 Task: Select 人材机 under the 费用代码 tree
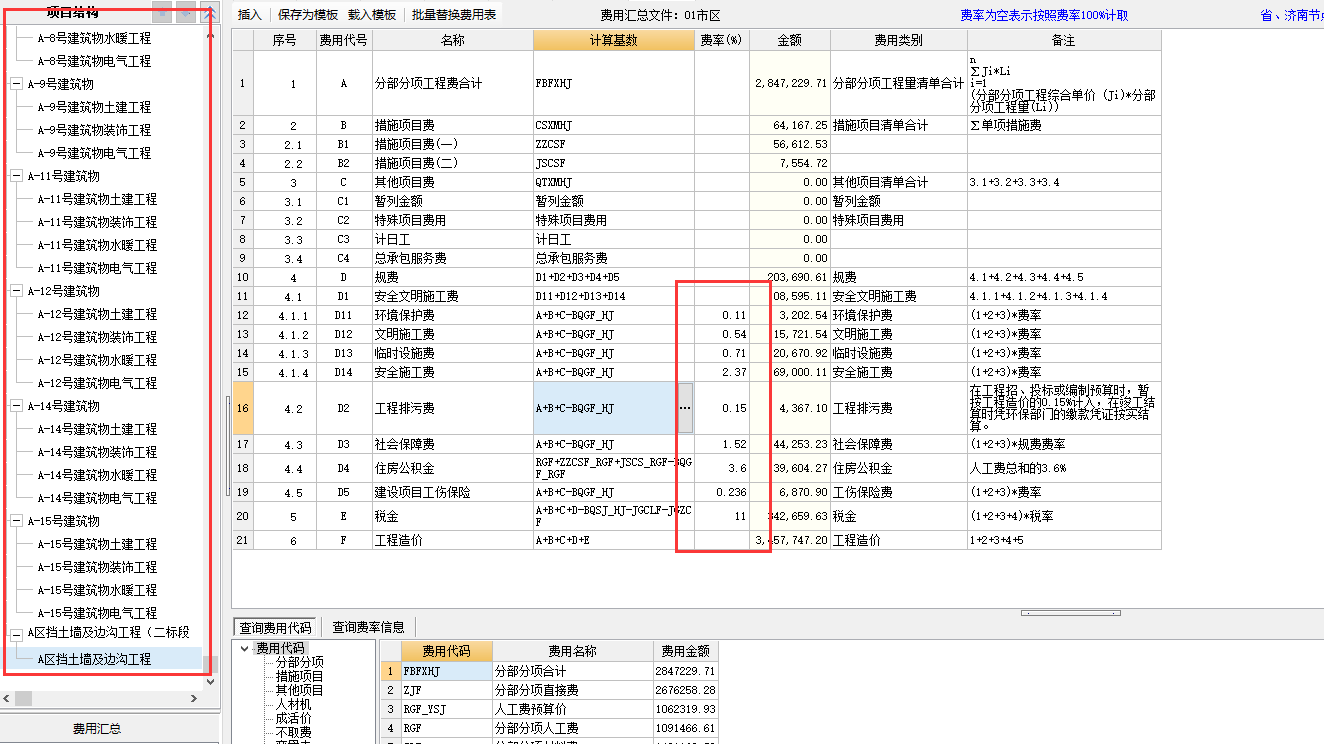click(293, 704)
